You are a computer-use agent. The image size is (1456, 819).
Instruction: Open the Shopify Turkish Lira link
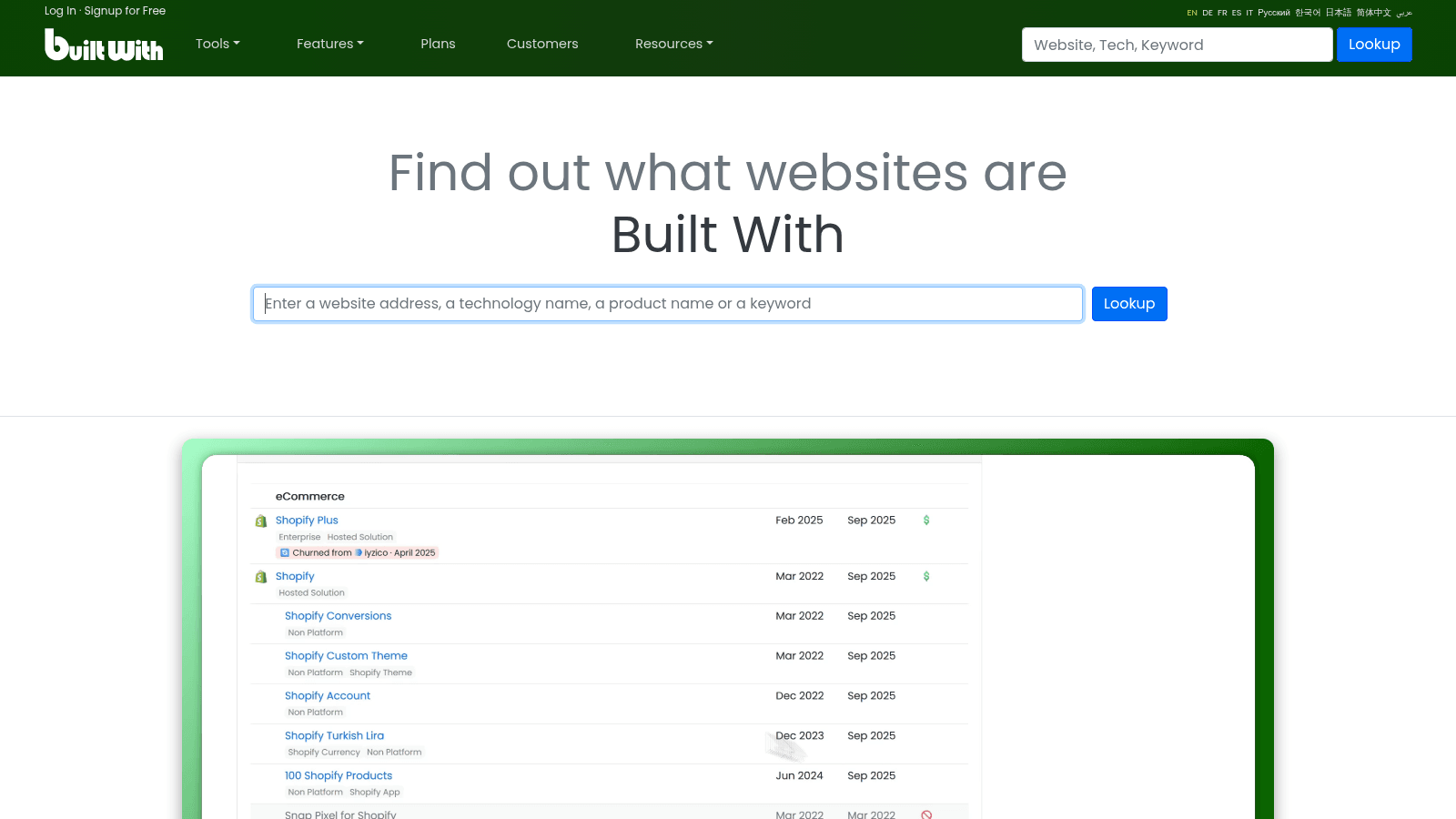pyautogui.click(x=334, y=736)
